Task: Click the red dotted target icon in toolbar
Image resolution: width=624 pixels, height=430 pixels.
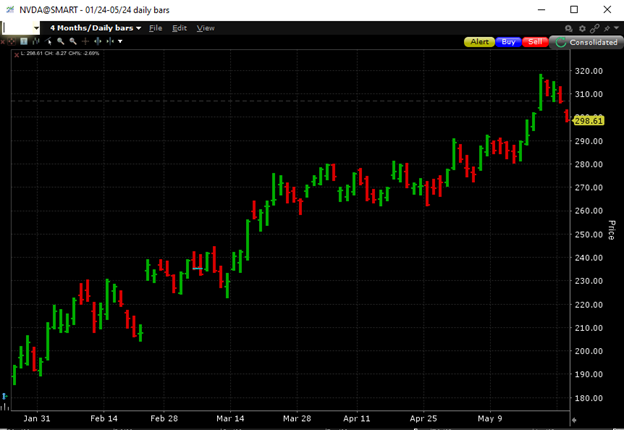Action: (12, 41)
